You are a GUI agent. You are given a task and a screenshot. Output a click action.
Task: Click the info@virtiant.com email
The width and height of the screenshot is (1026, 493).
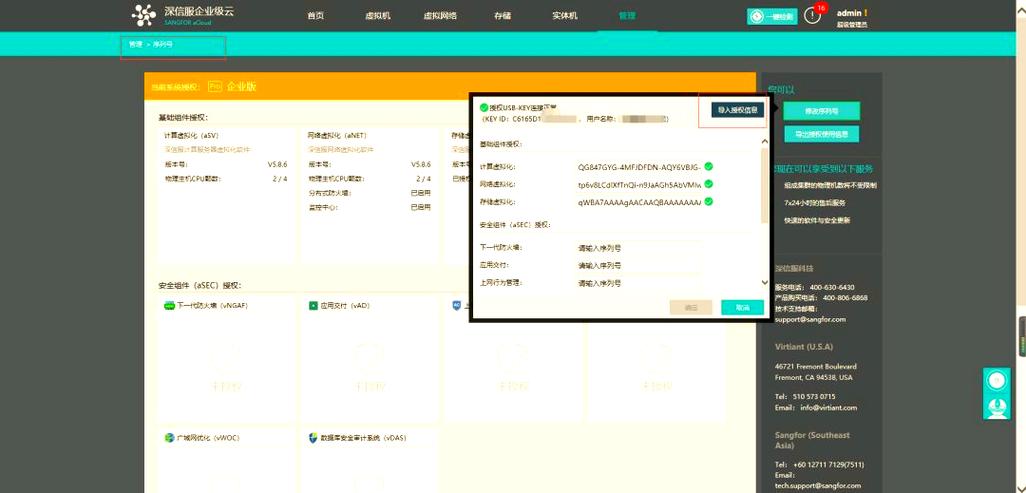829,407
